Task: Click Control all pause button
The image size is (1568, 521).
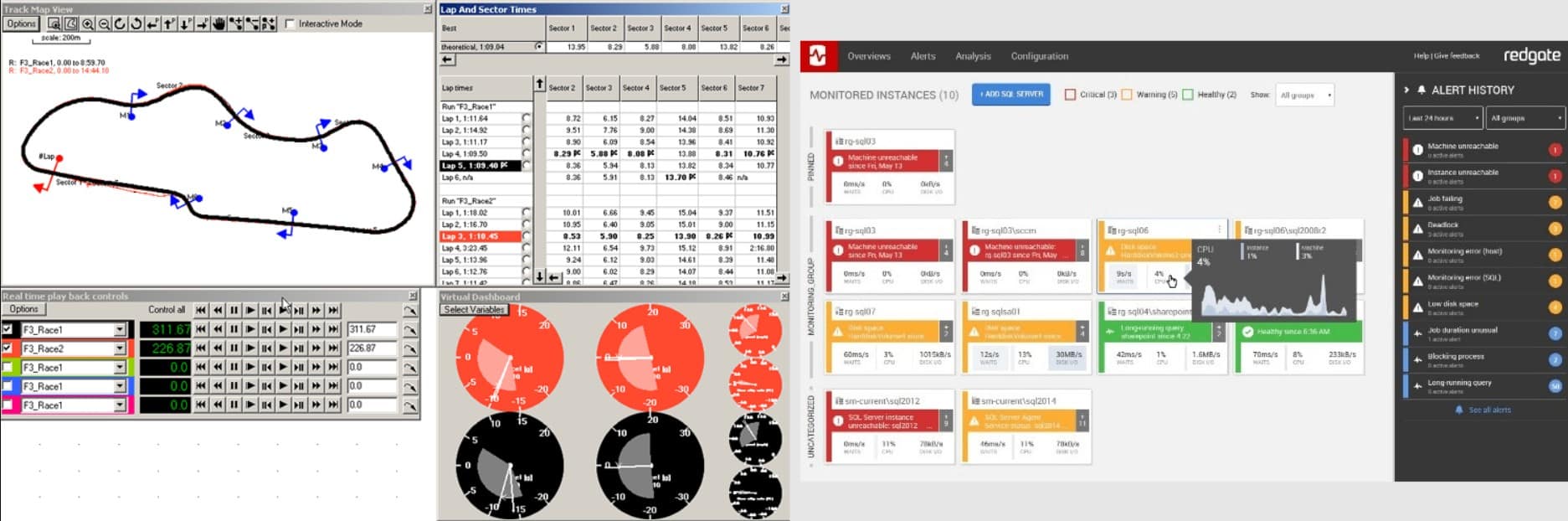Action: (x=234, y=310)
